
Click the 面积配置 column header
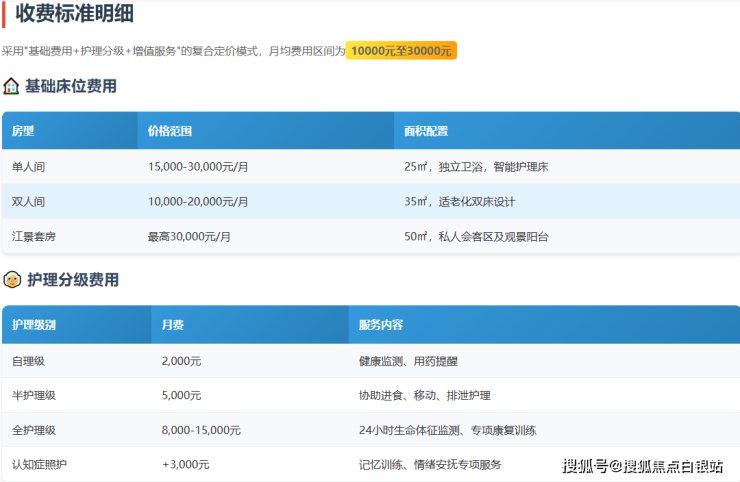[x=426, y=131]
